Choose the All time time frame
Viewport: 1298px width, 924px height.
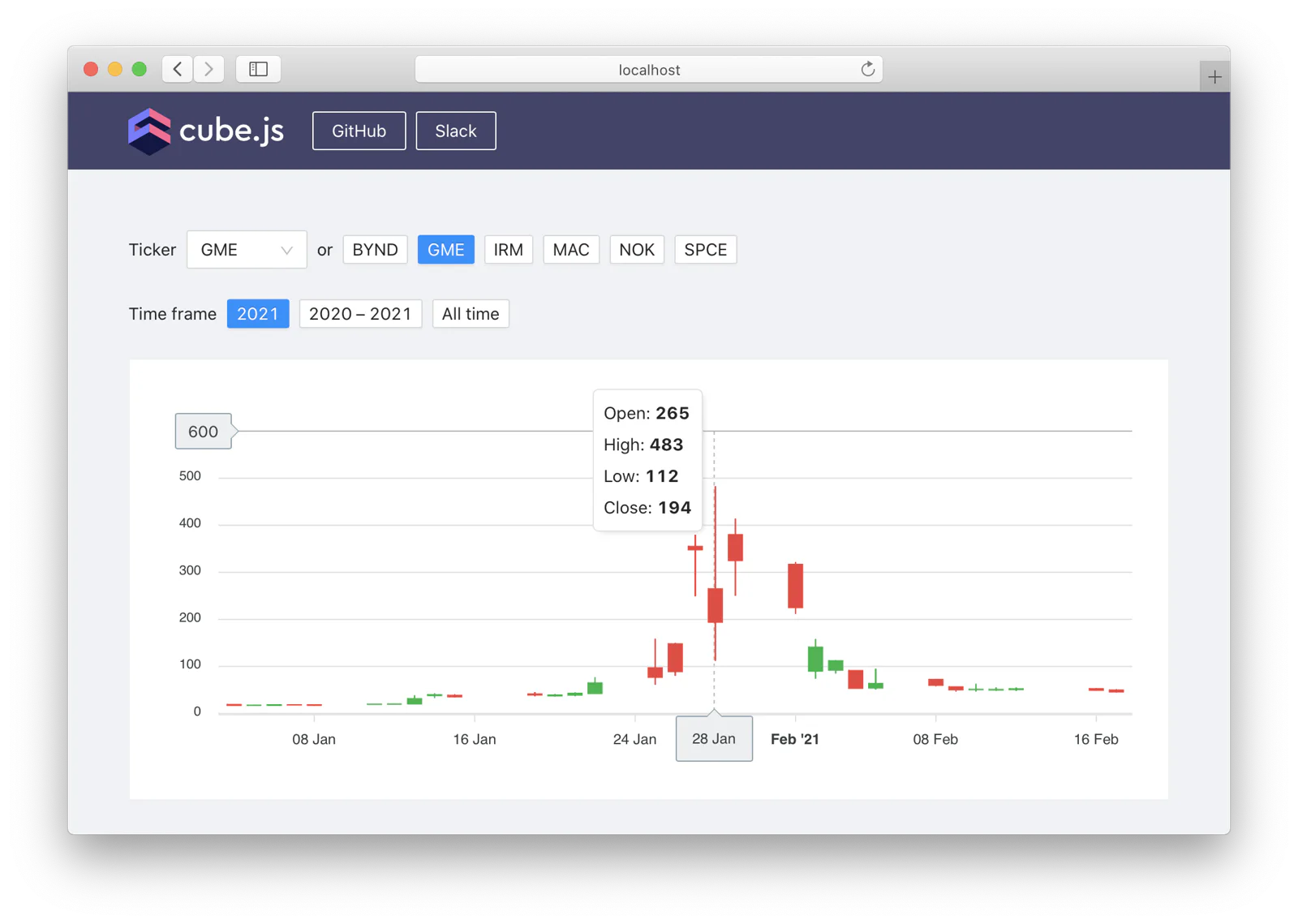471,314
